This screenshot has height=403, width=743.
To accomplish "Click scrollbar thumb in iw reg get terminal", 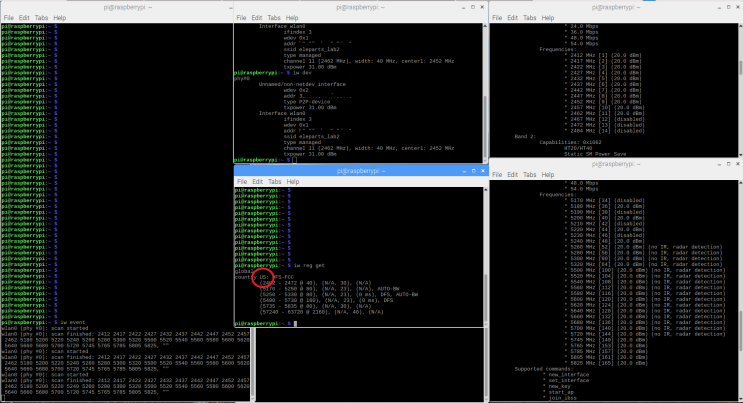I will pyautogui.click(x=485, y=297).
